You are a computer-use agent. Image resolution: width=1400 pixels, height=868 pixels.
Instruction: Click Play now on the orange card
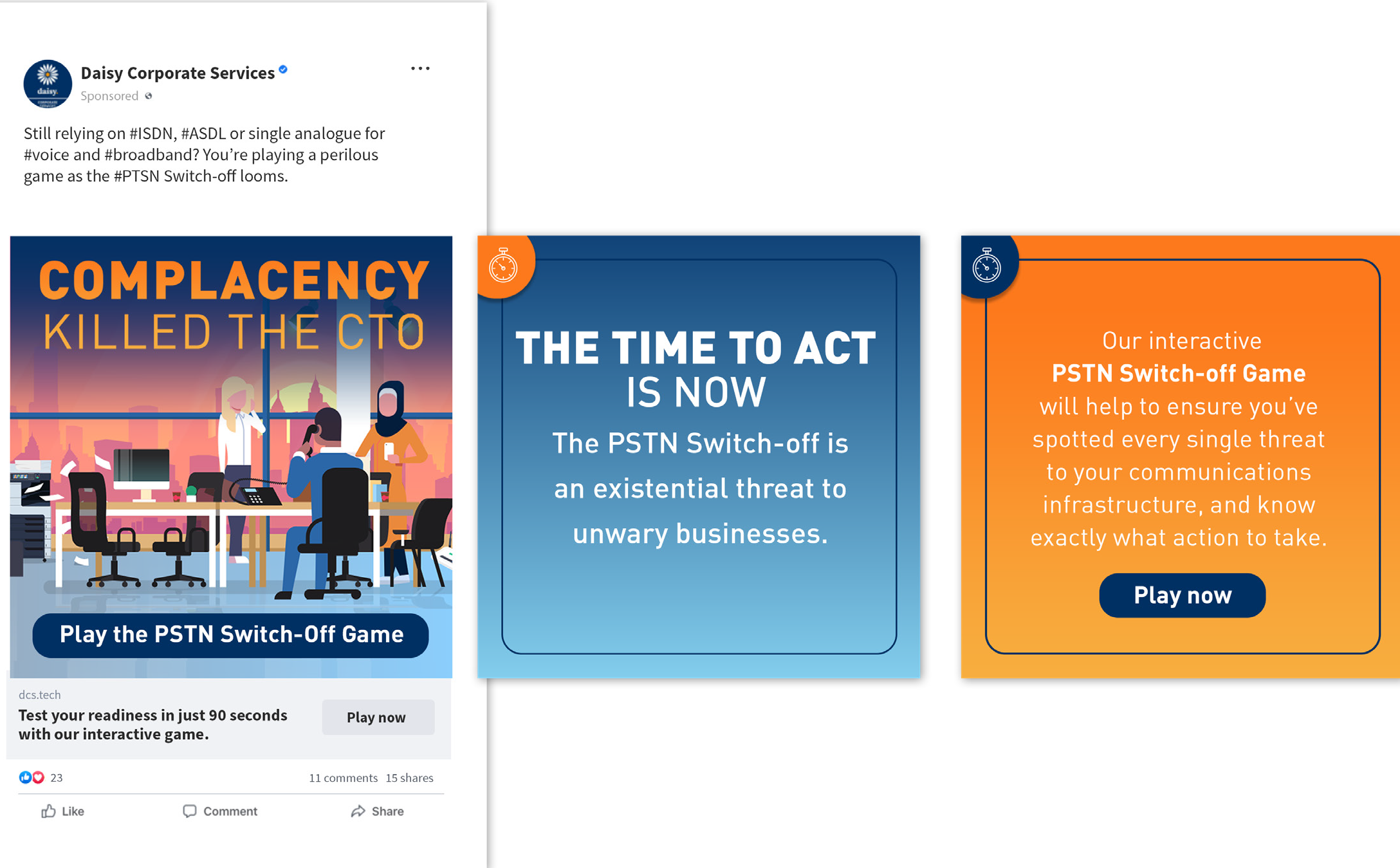pyautogui.click(x=1182, y=595)
